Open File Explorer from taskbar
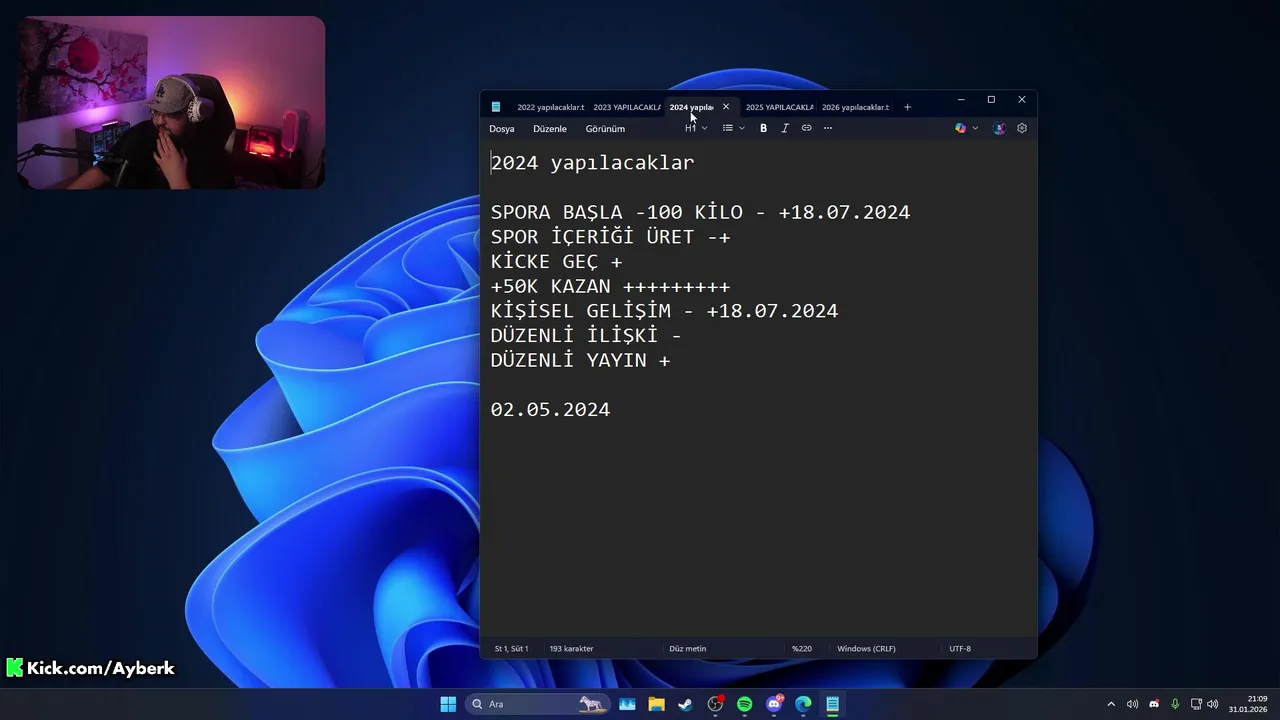This screenshot has height=720, width=1280. [656, 704]
